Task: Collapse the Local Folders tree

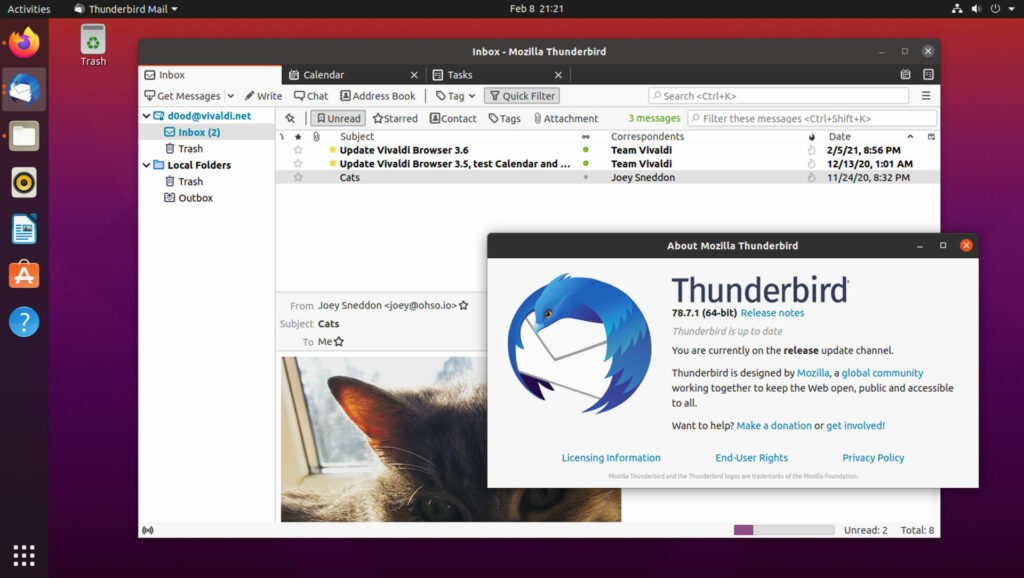Action: (146, 165)
